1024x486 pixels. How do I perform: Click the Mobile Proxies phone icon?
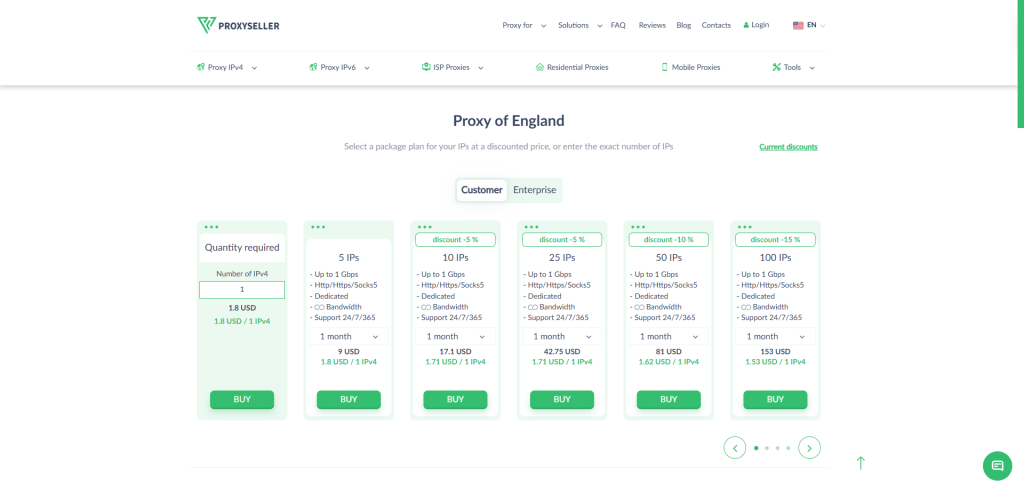[x=664, y=68]
